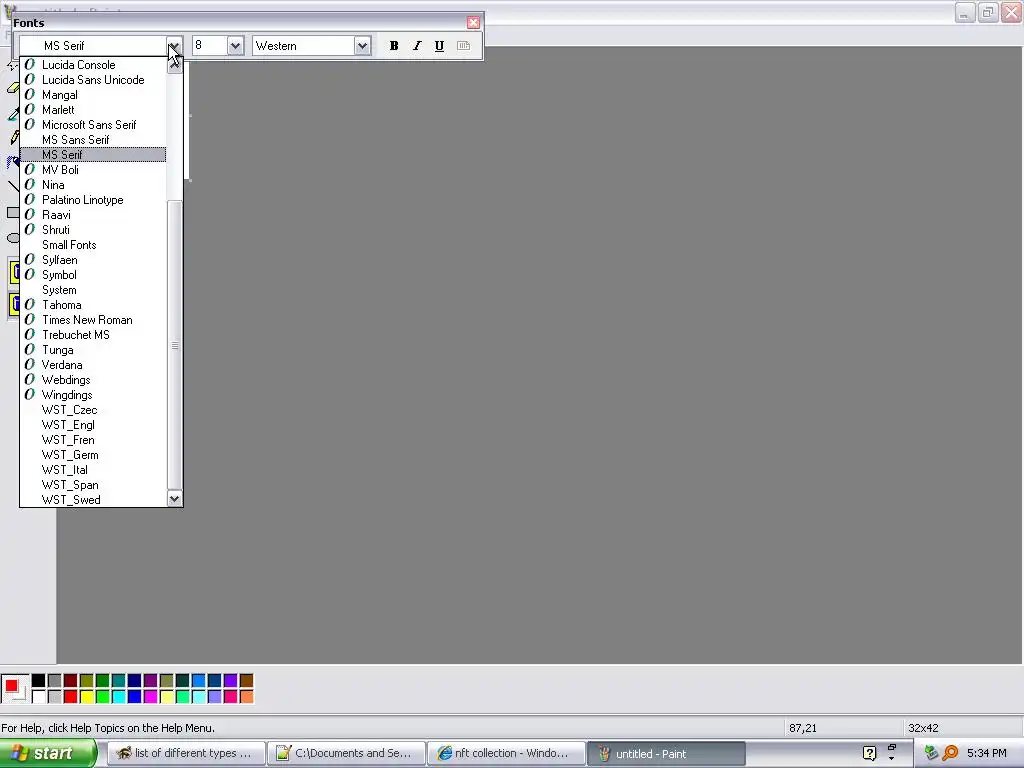Open the font size dropdown
This screenshot has width=1024, height=768.
click(235, 46)
